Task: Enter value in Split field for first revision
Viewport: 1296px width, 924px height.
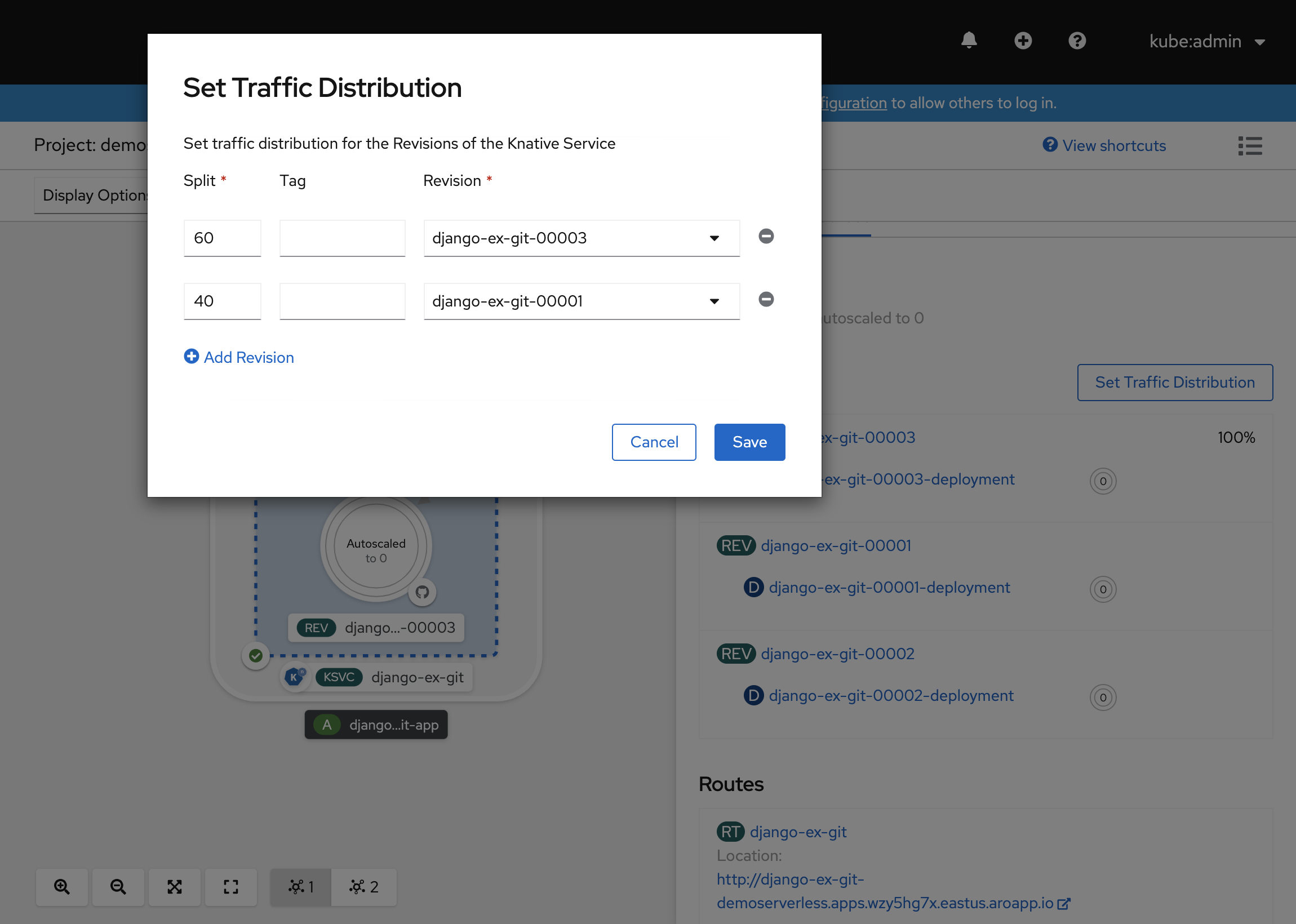Action: 222,238
